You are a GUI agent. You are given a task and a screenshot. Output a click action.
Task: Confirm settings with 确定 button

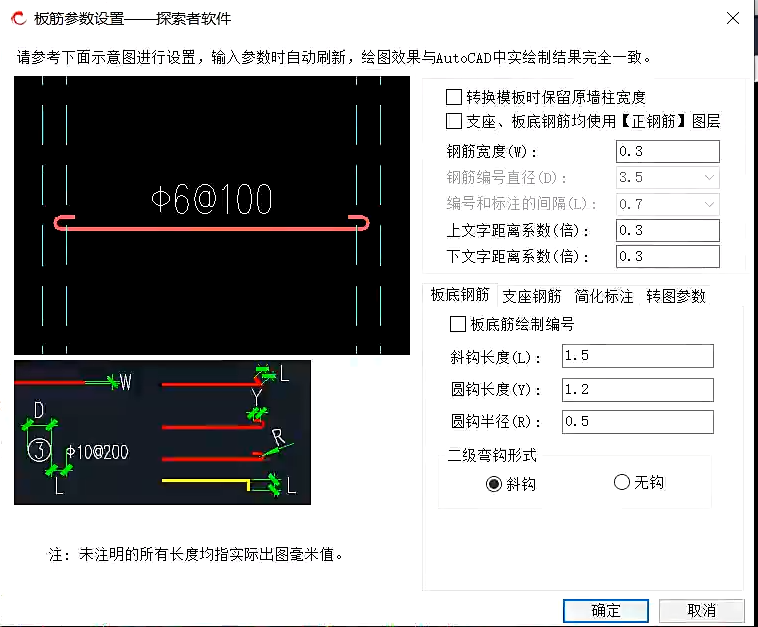pyautogui.click(x=605, y=611)
